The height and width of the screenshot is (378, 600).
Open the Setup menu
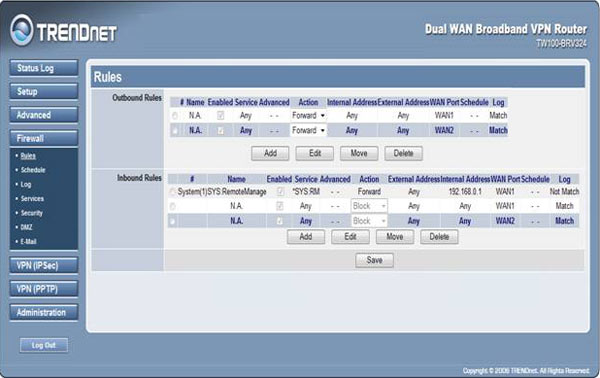pos(44,91)
